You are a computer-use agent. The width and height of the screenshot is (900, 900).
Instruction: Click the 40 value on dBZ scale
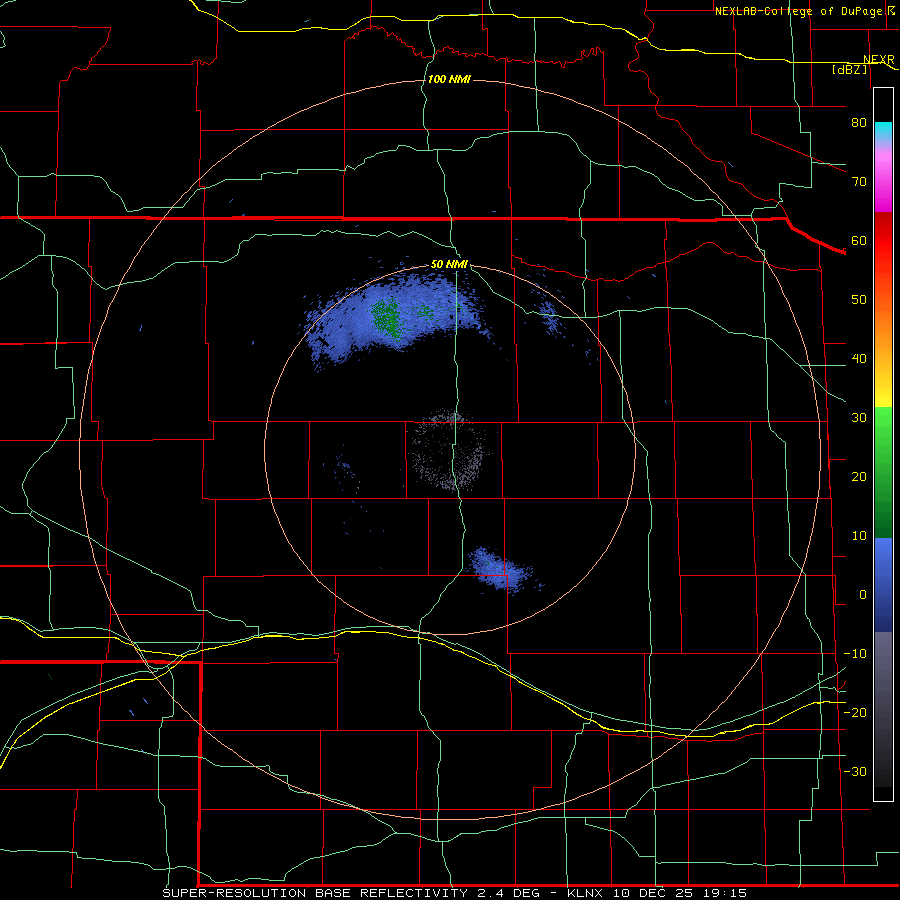pyautogui.click(x=859, y=359)
